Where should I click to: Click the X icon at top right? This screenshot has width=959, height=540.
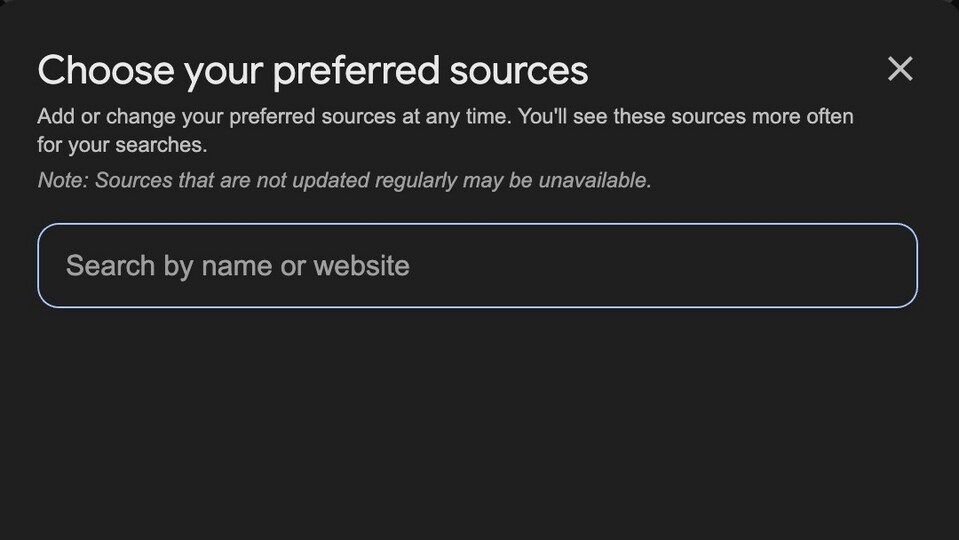tap(900, 68)
